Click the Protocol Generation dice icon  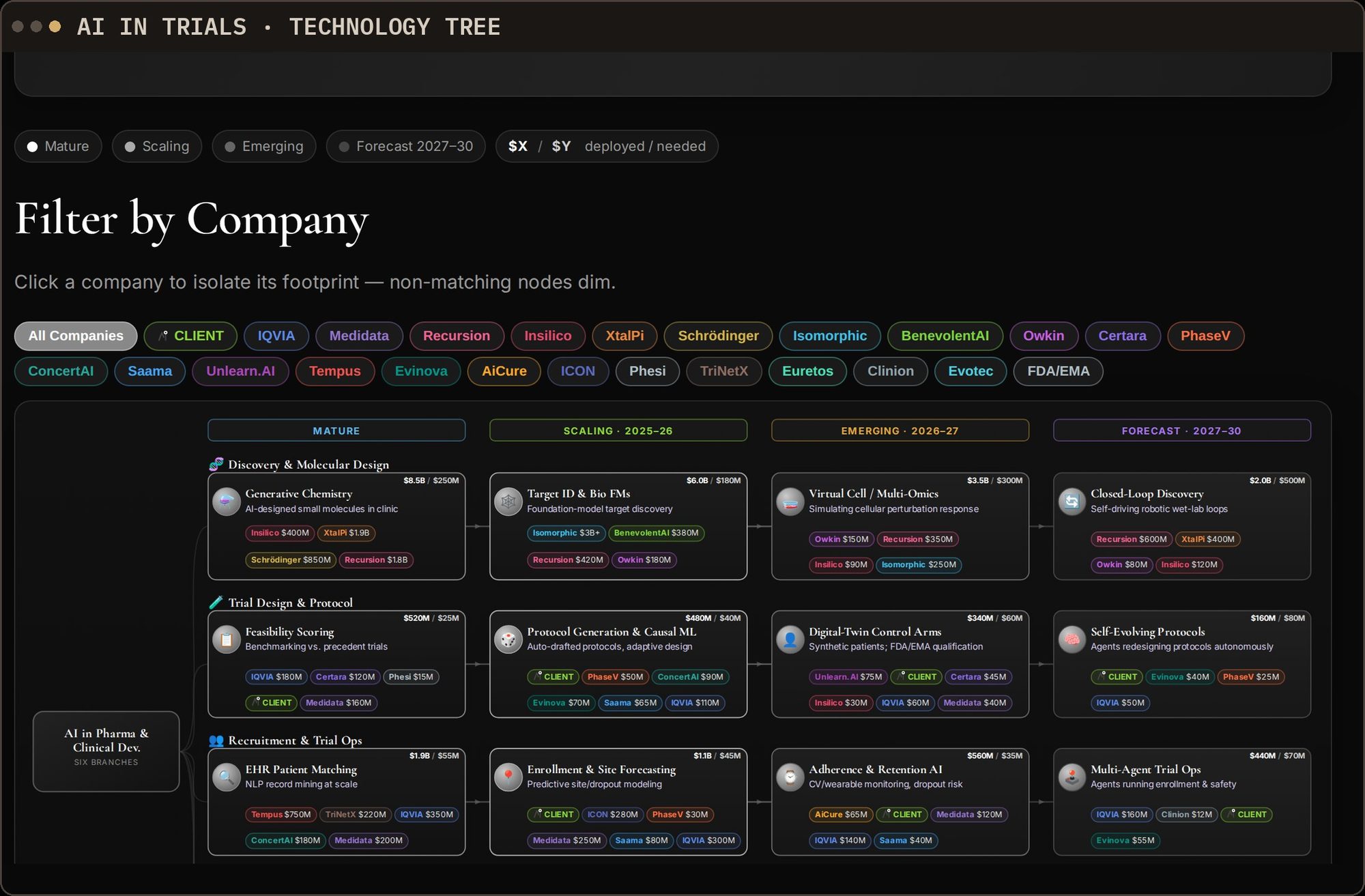508,639
